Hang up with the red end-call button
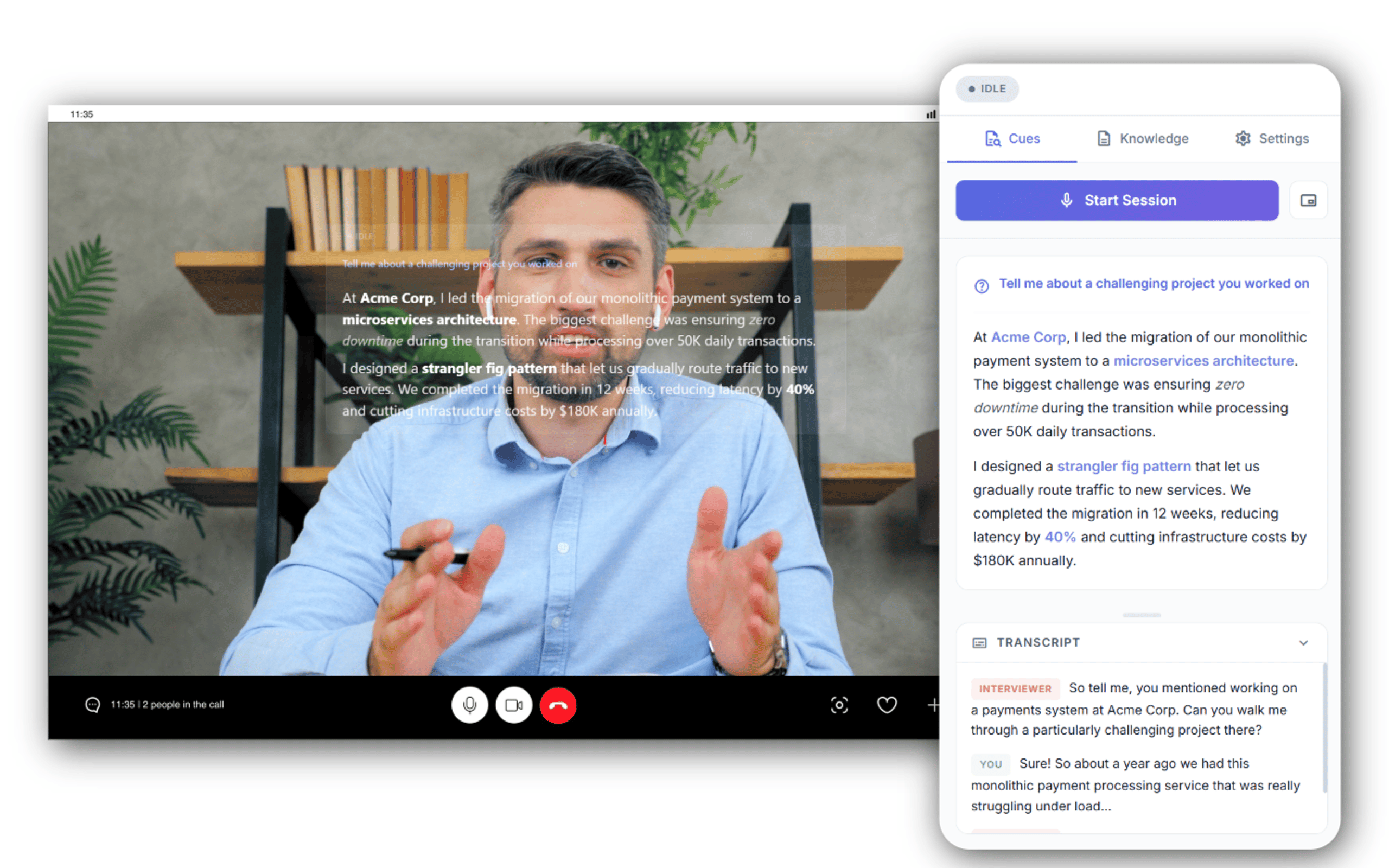1389x868 pixels. (x=557, y=705)
